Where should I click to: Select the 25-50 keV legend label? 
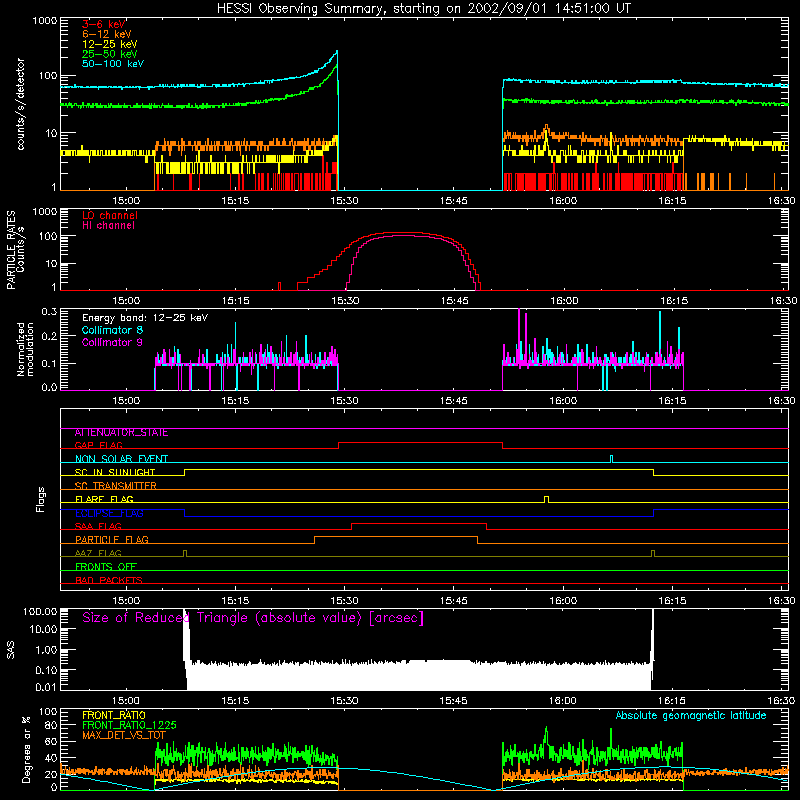coord(110,54)
